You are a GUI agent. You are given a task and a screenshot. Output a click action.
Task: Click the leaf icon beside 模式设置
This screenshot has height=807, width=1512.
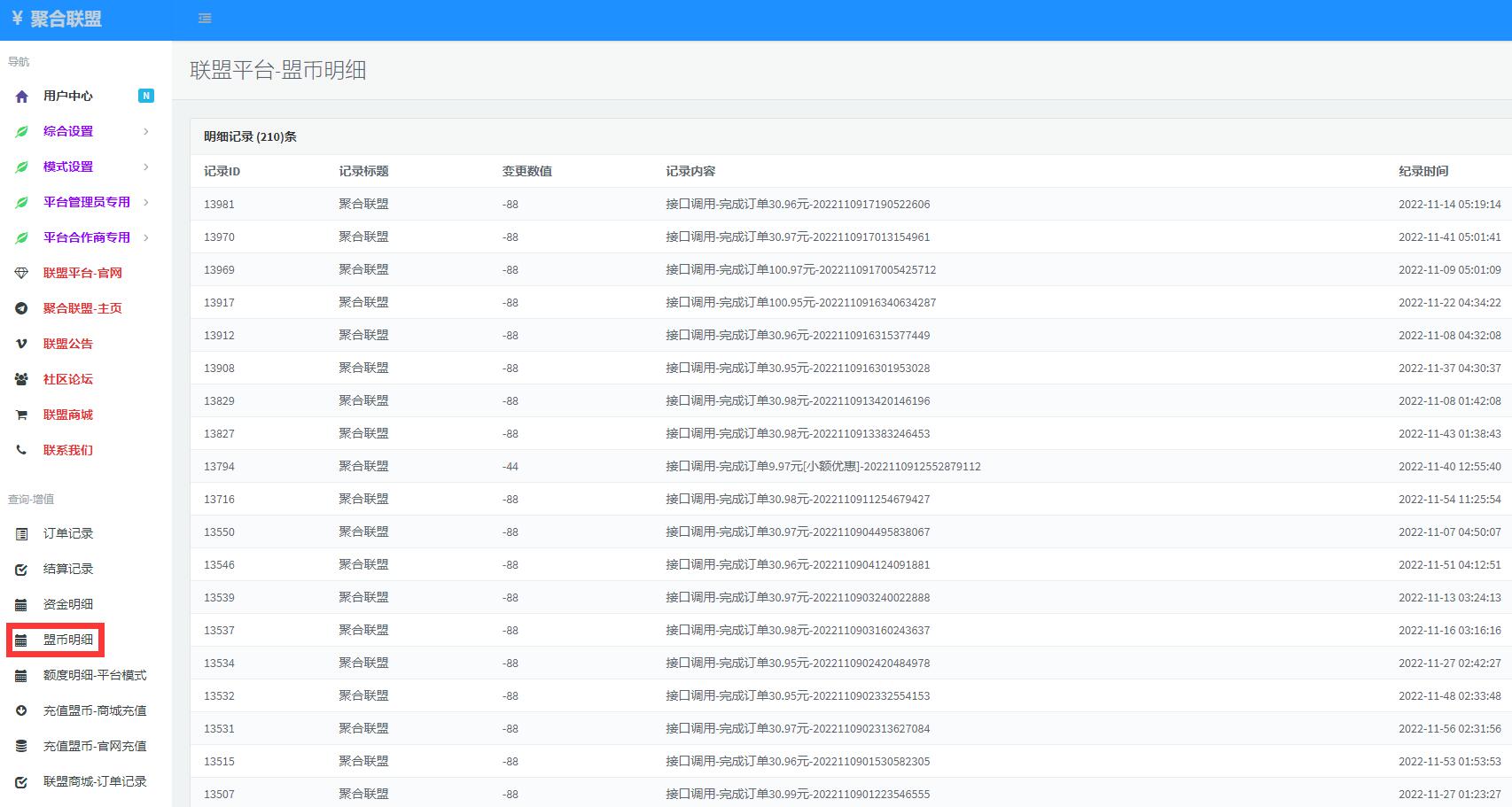21,167
